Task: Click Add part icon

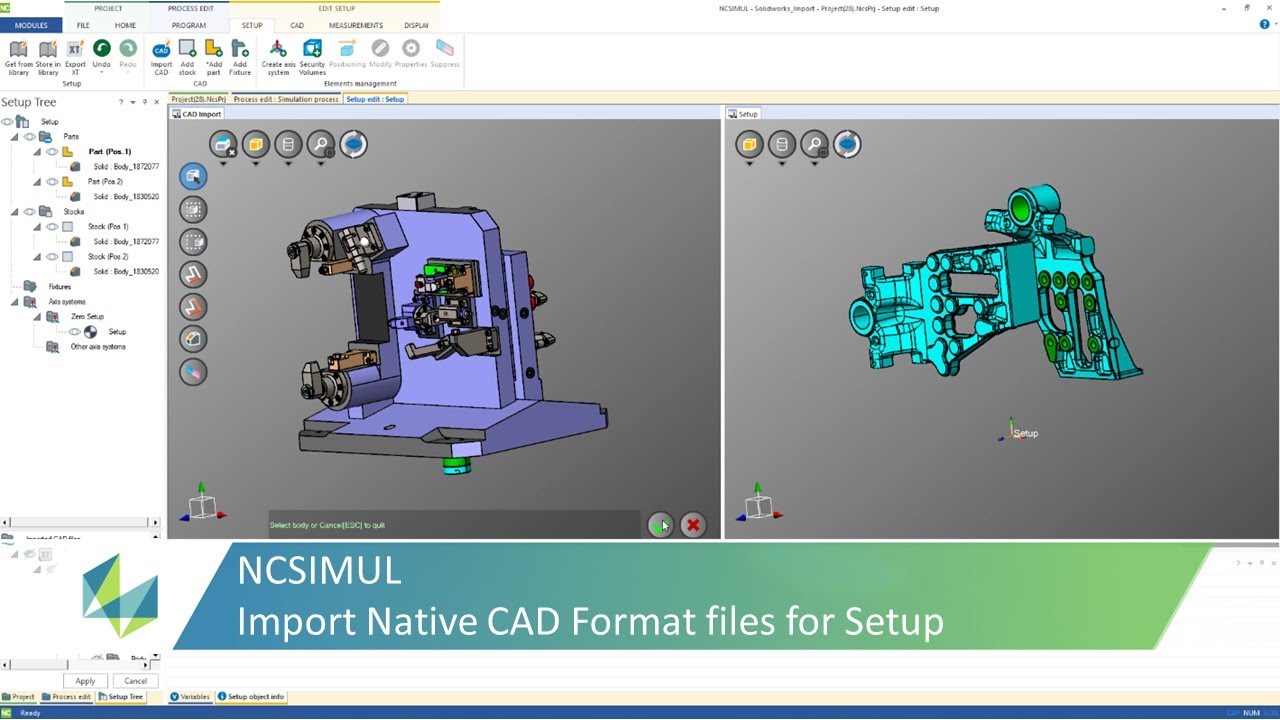Action: [213, 48]
